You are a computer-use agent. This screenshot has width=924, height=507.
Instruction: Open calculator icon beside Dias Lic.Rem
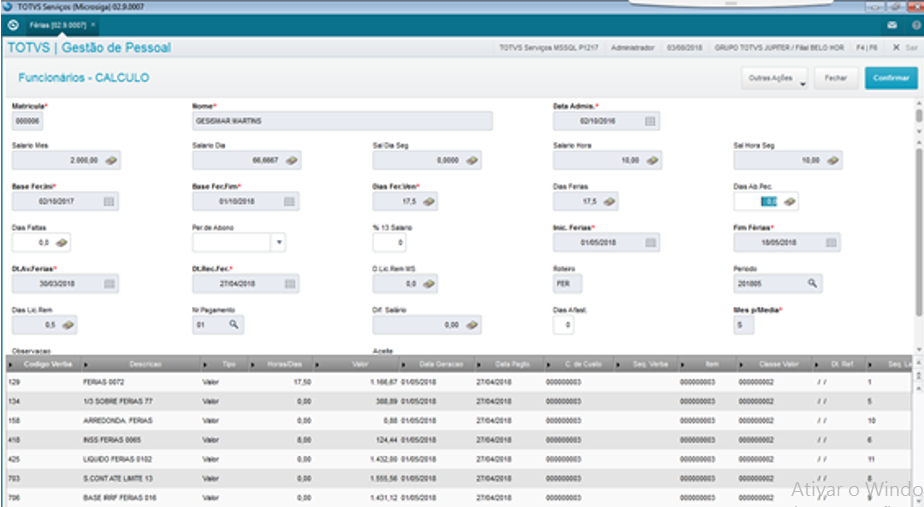coord(68,325)
